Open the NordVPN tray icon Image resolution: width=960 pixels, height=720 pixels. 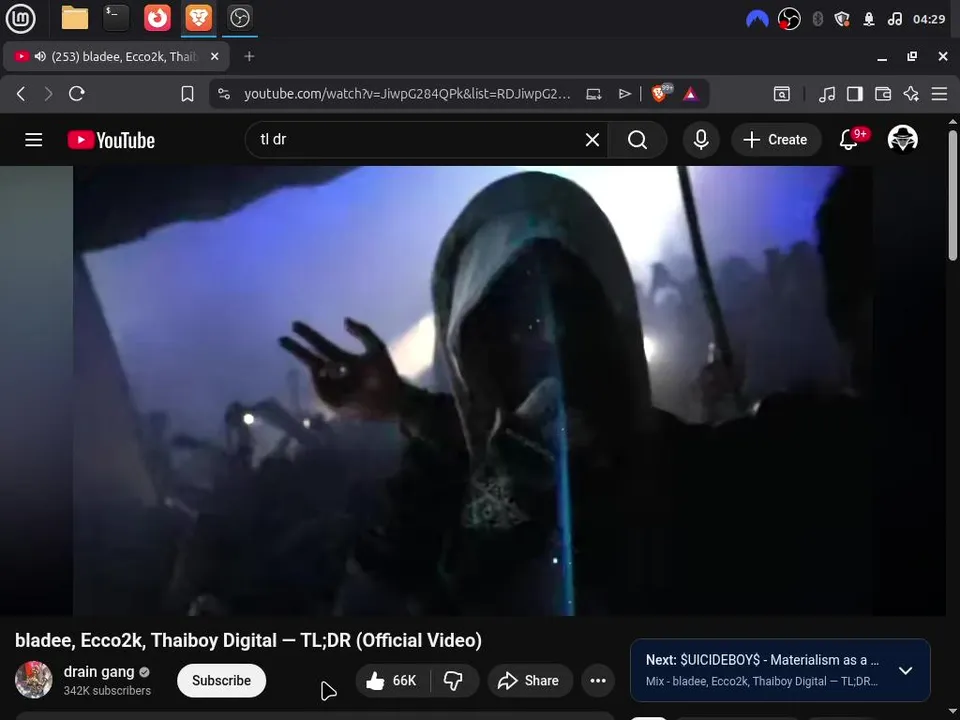point(757,19)
